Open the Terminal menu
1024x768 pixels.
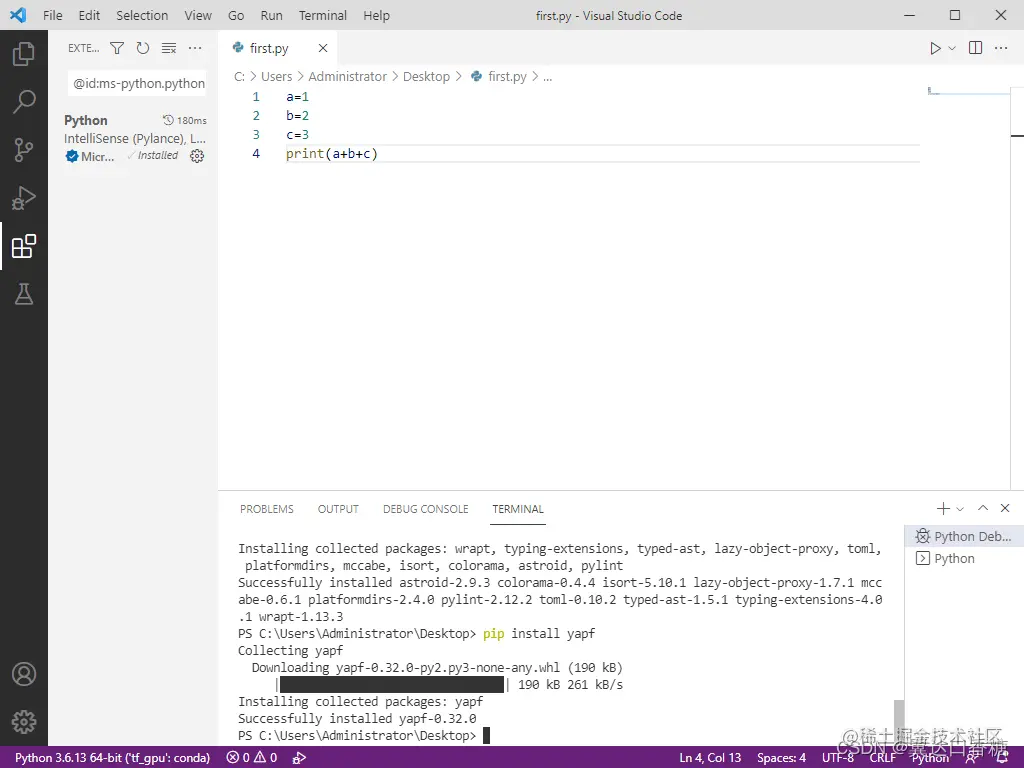point(323,15)
